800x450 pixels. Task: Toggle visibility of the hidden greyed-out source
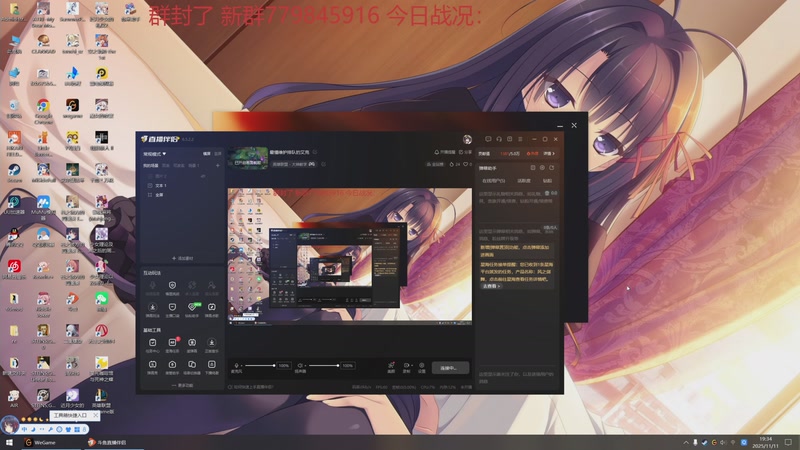click(x=203, y=176)
